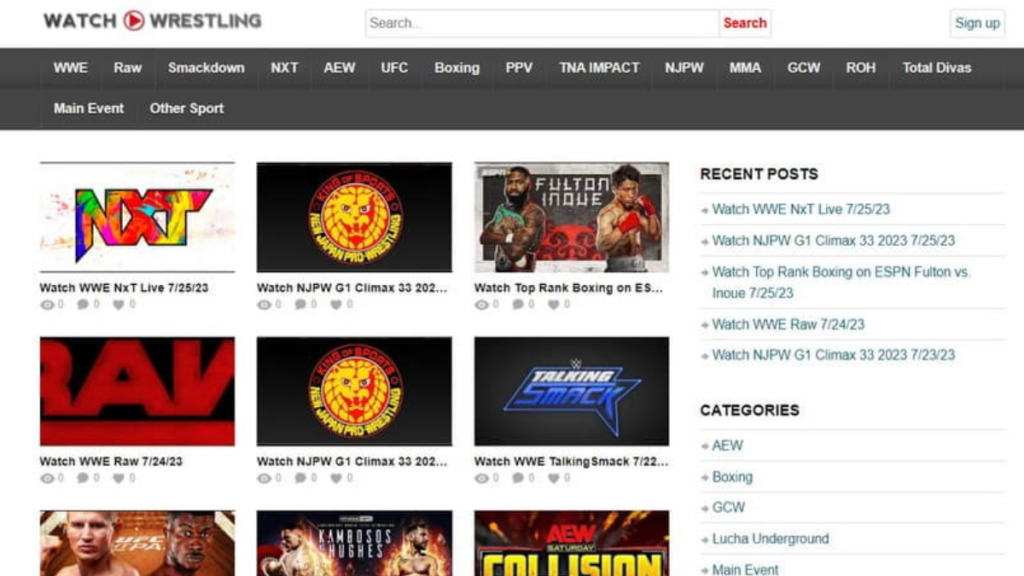Select ROH in navigation bar
The image size is (1024, 576).
click(861, 68)
